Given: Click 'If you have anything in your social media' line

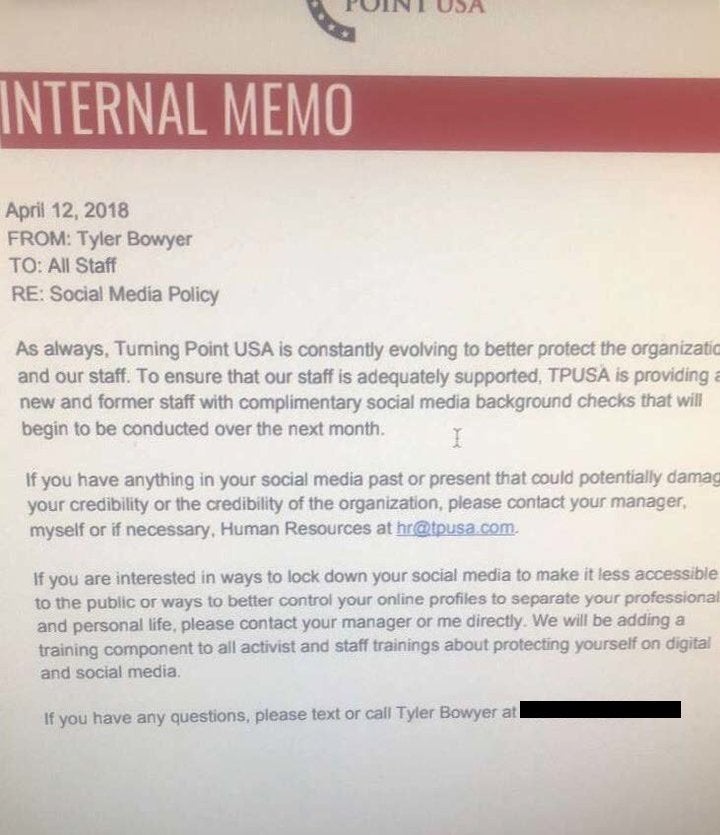Looking at the screenshot, I should pos(373,479).
